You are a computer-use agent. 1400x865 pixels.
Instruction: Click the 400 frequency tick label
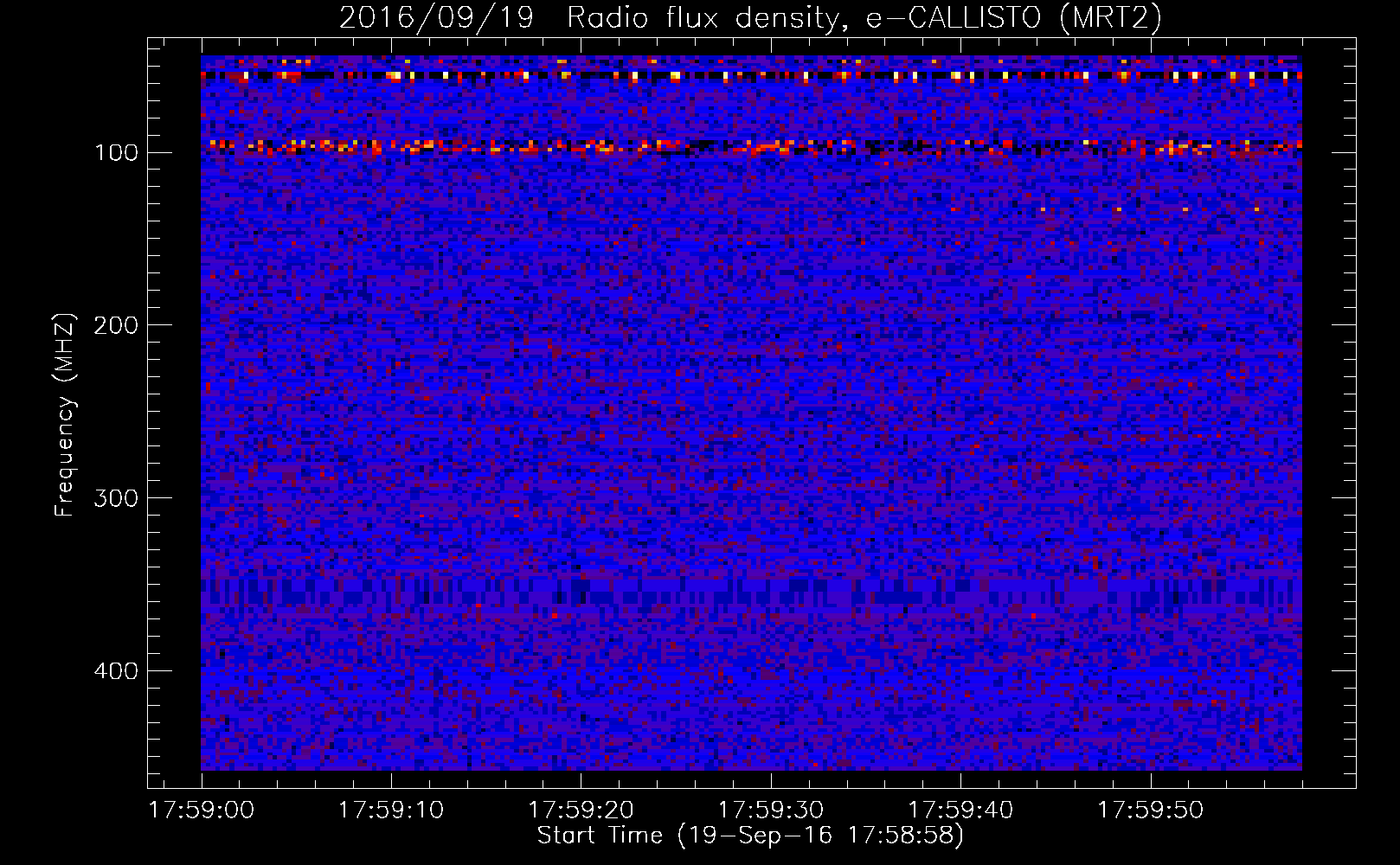pyautogui.click(x=116, y=671)
